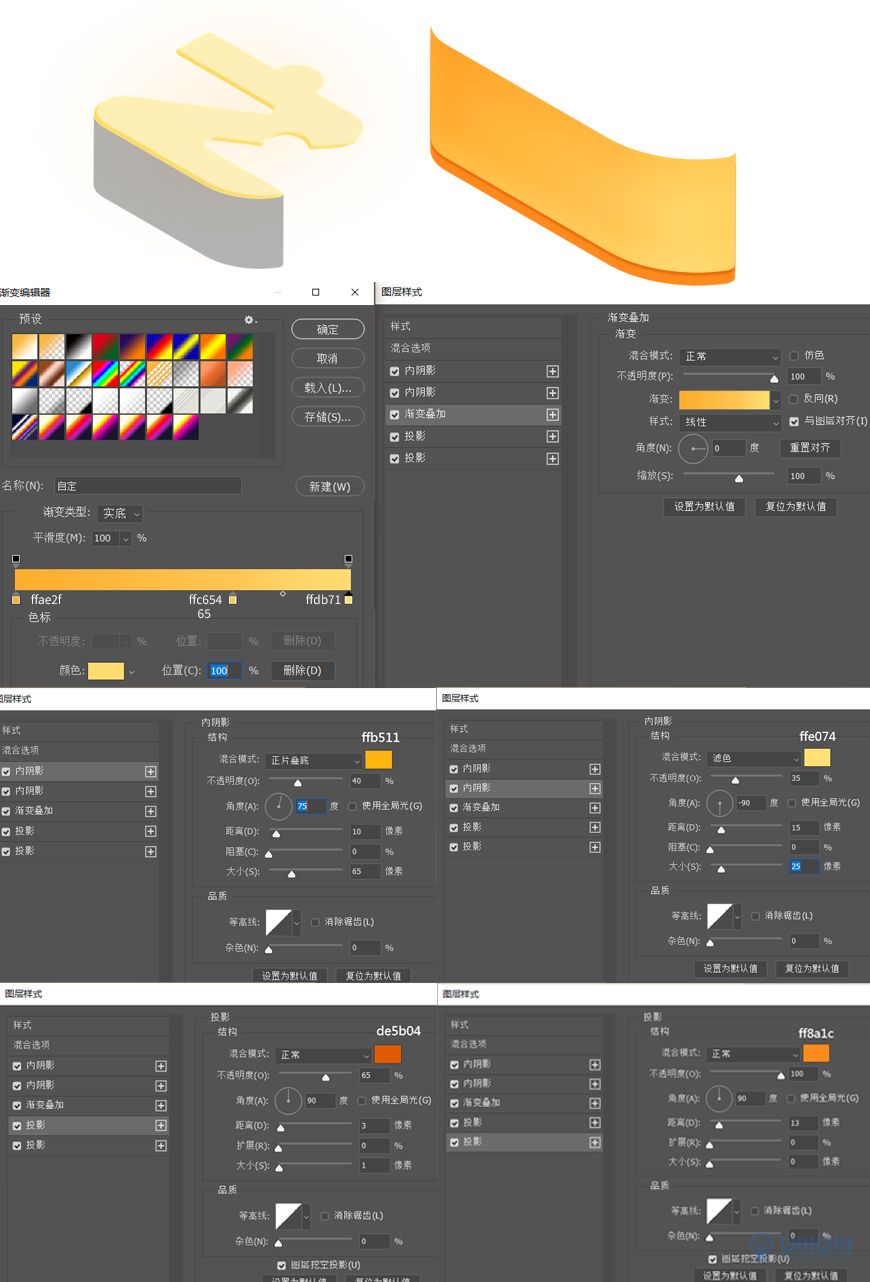The width and height of the screenshot is (870, 1282).
Task: Click the angle dial in 渐变叠加 settings
Action: point(693,449)
